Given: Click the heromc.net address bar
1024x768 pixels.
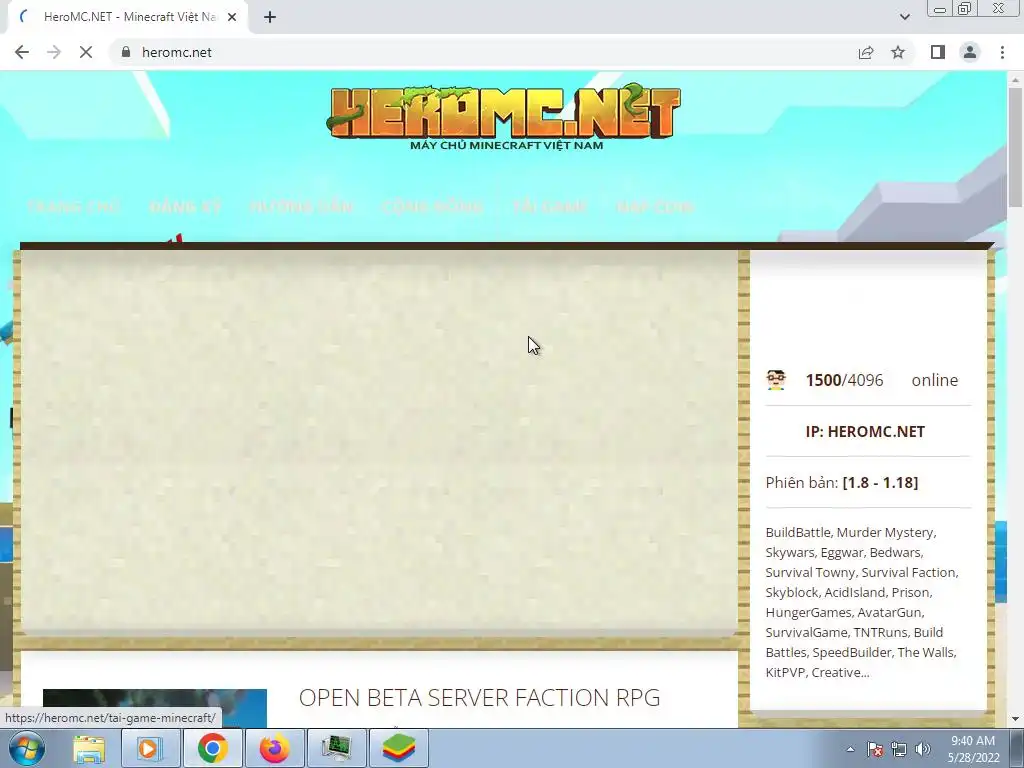Looking at the screenshot, I should [x=483, y=52].
